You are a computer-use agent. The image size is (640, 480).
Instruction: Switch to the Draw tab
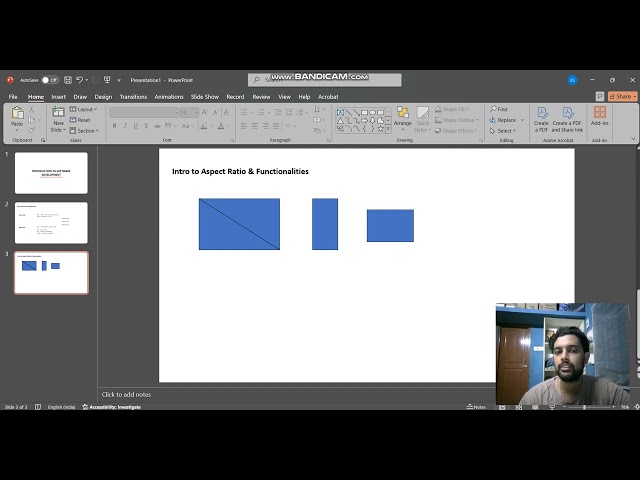pyautogui.click(x=80, y=97)
